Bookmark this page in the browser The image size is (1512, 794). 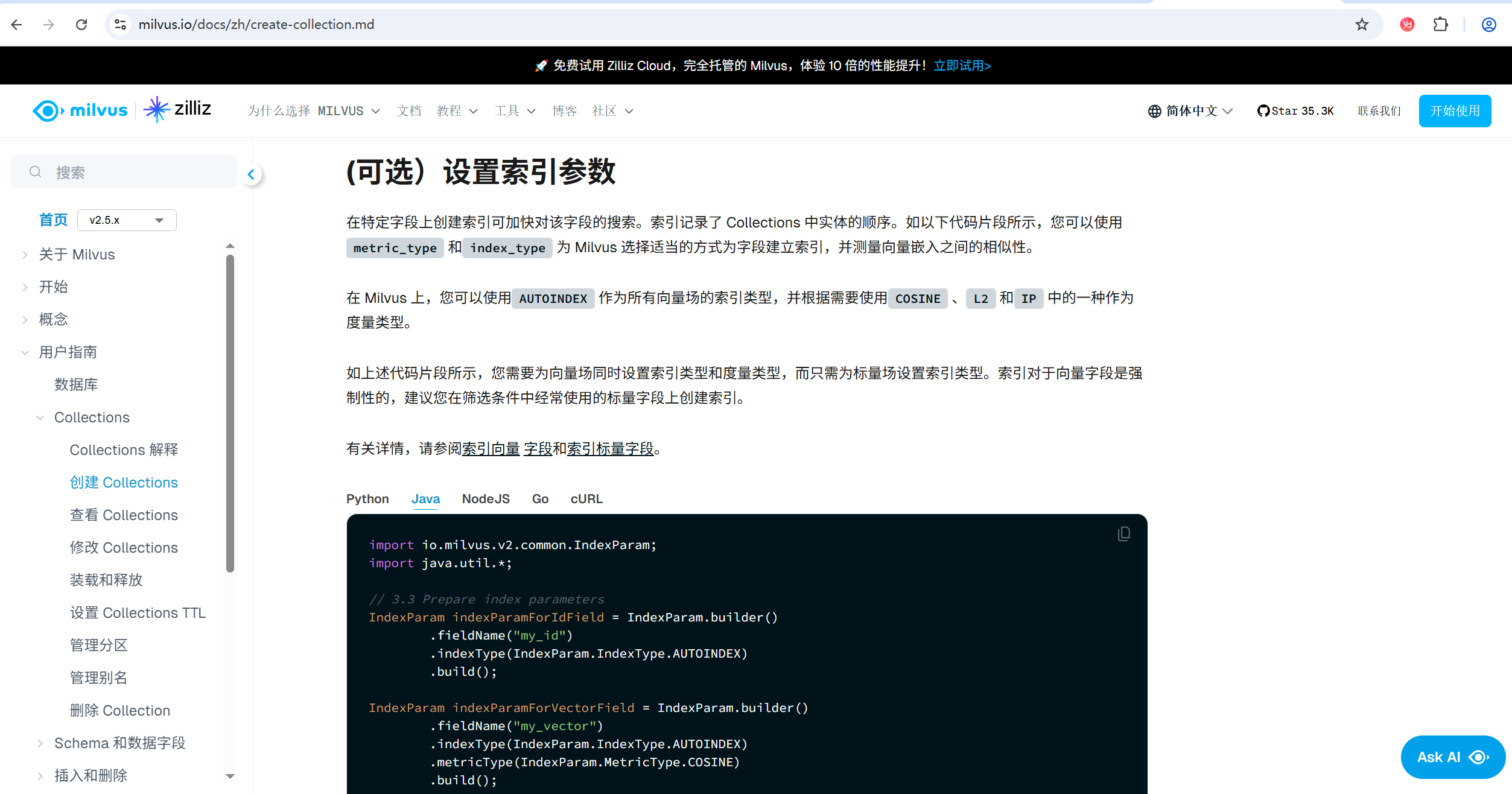point(1362,24)
